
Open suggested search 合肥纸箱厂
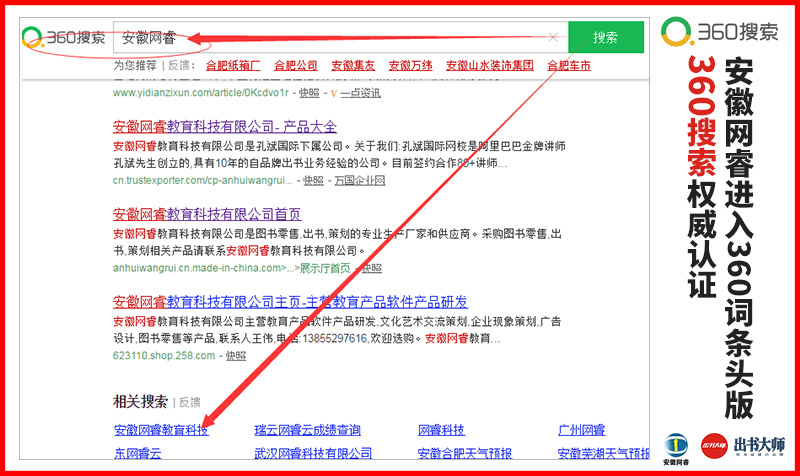[x=233, y=66]
